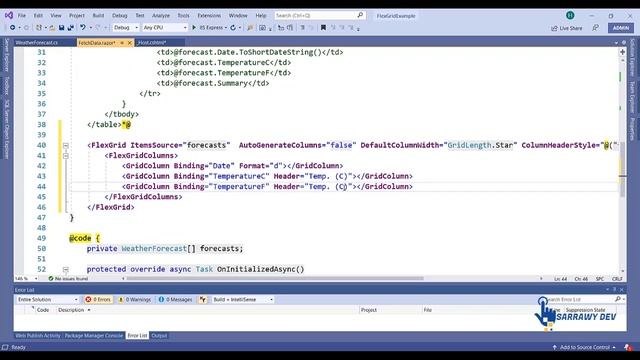The image size is (640, 360).
Task: Open the Debug configuration dropdown
Action: [x=126, y=27]
